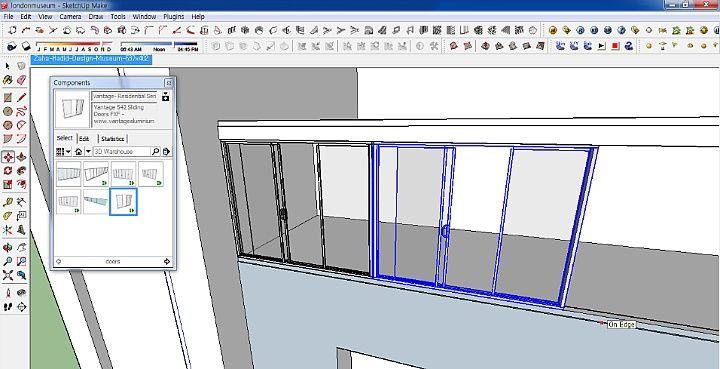This screenshot has width=720, height=369.
Task: Activate the Tape Measure tool
Action: click(7, 202)
